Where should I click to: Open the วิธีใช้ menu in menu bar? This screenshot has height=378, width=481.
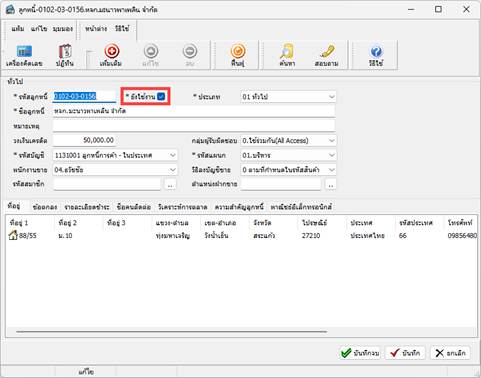click(x=122, y=29)
